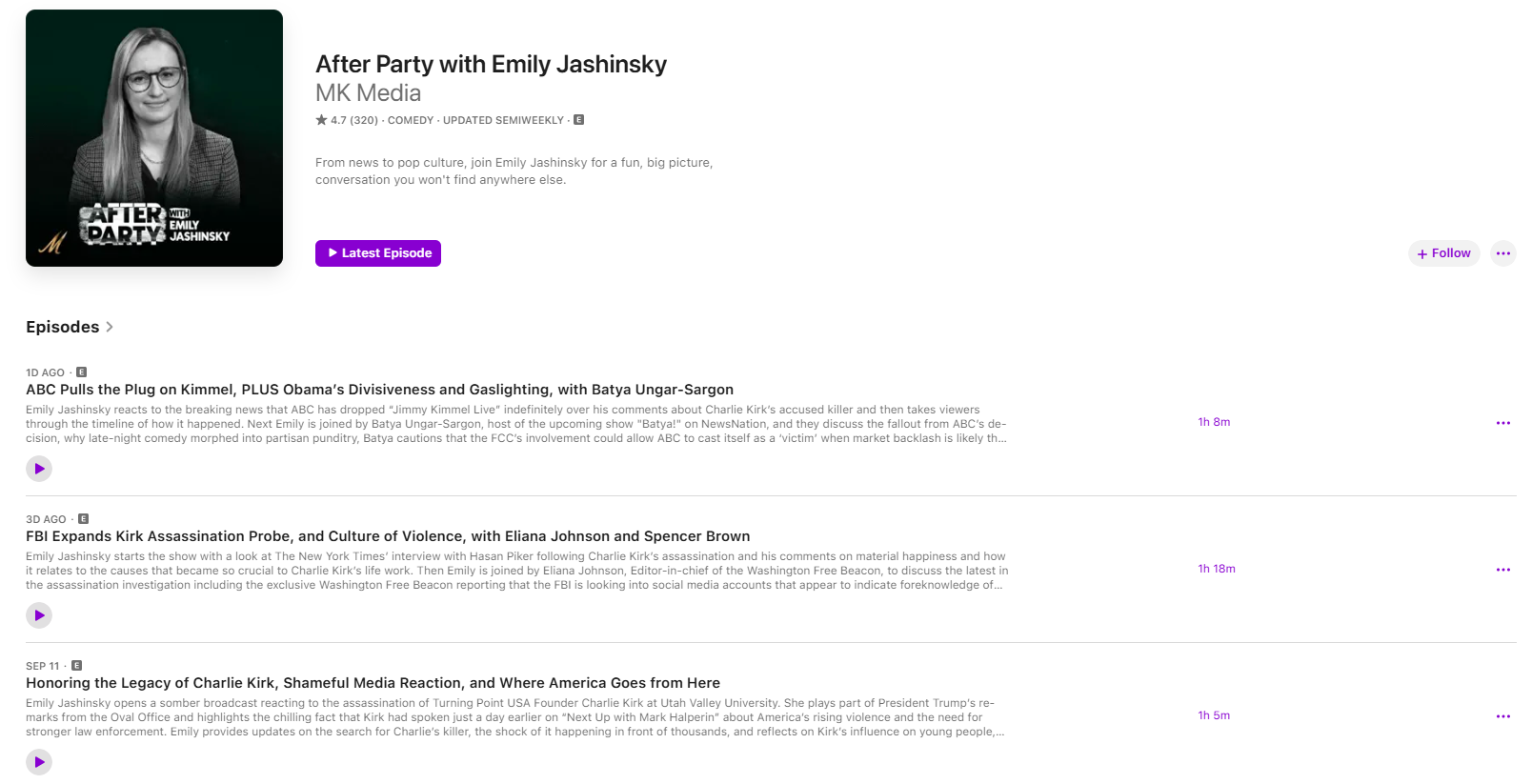Follow the After Party podcast

pyautogui.click(x=1443, y=252)
